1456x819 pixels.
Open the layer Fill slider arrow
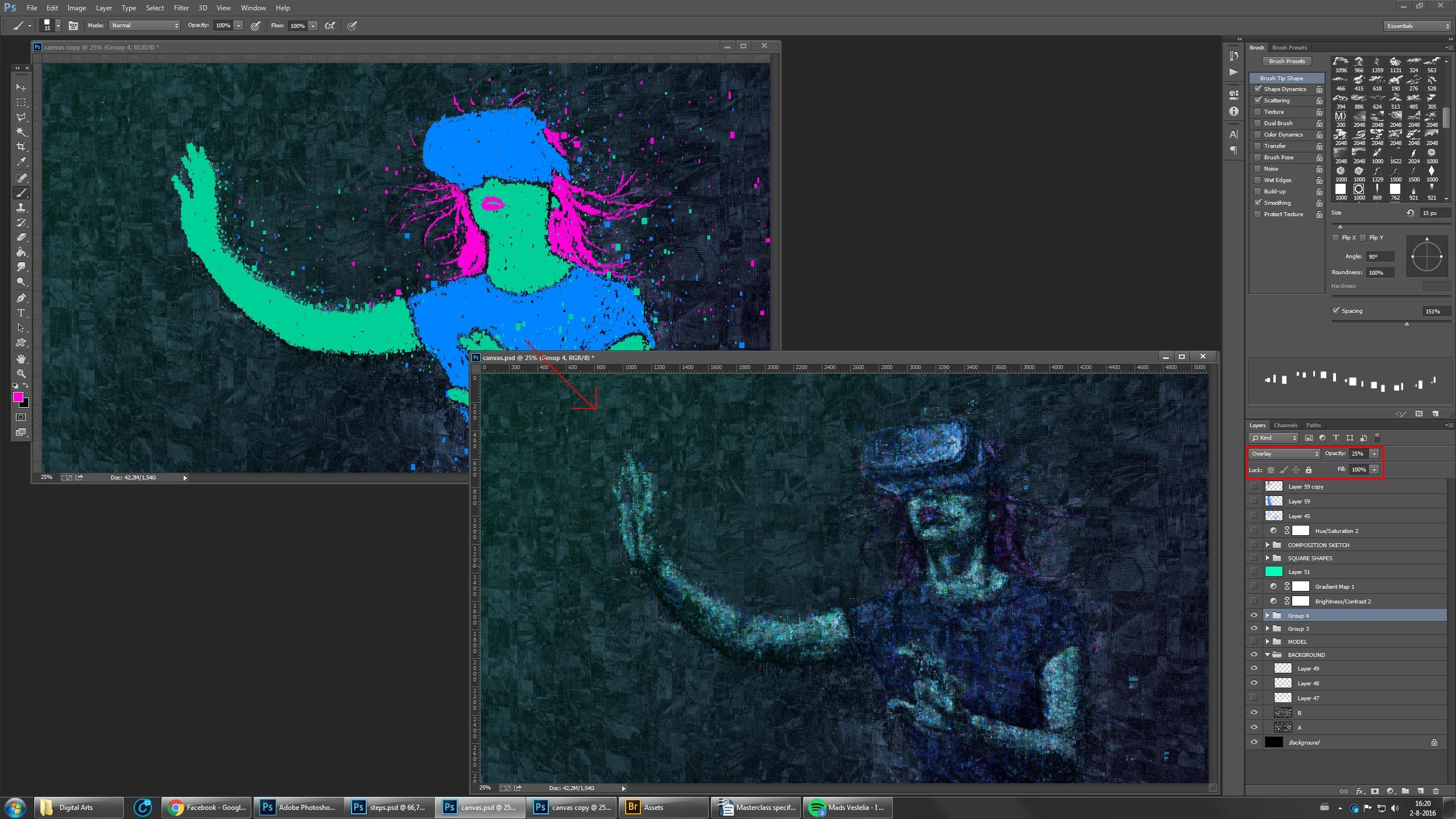pyautogui.click(x=1374, y=470)
